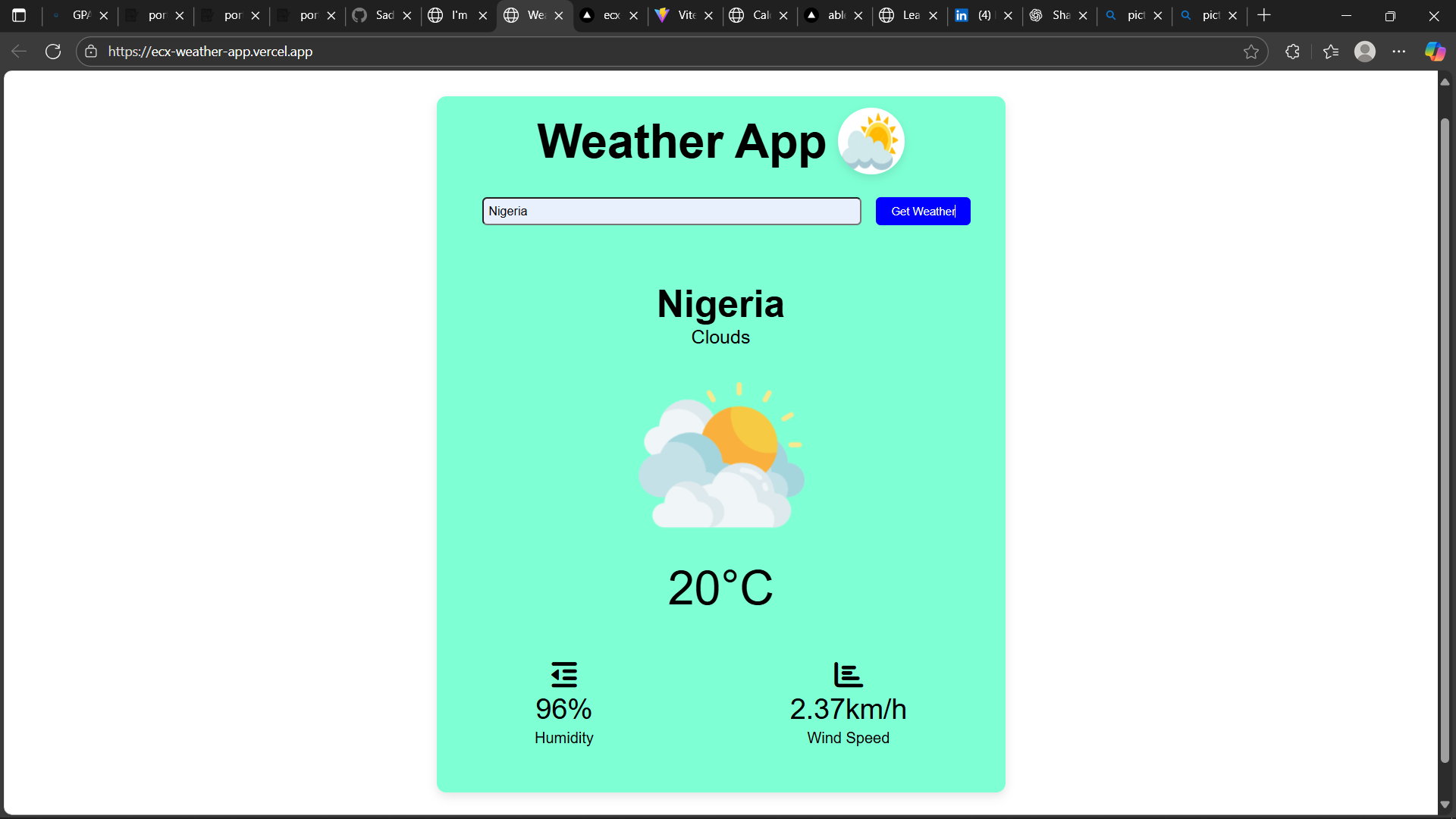Click the 20°C temperature reading

coord(720,588)
